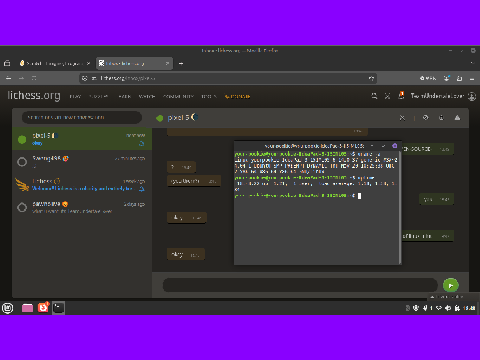Open Firefox application menu
The image size is (480, 360).
[472, 78]
